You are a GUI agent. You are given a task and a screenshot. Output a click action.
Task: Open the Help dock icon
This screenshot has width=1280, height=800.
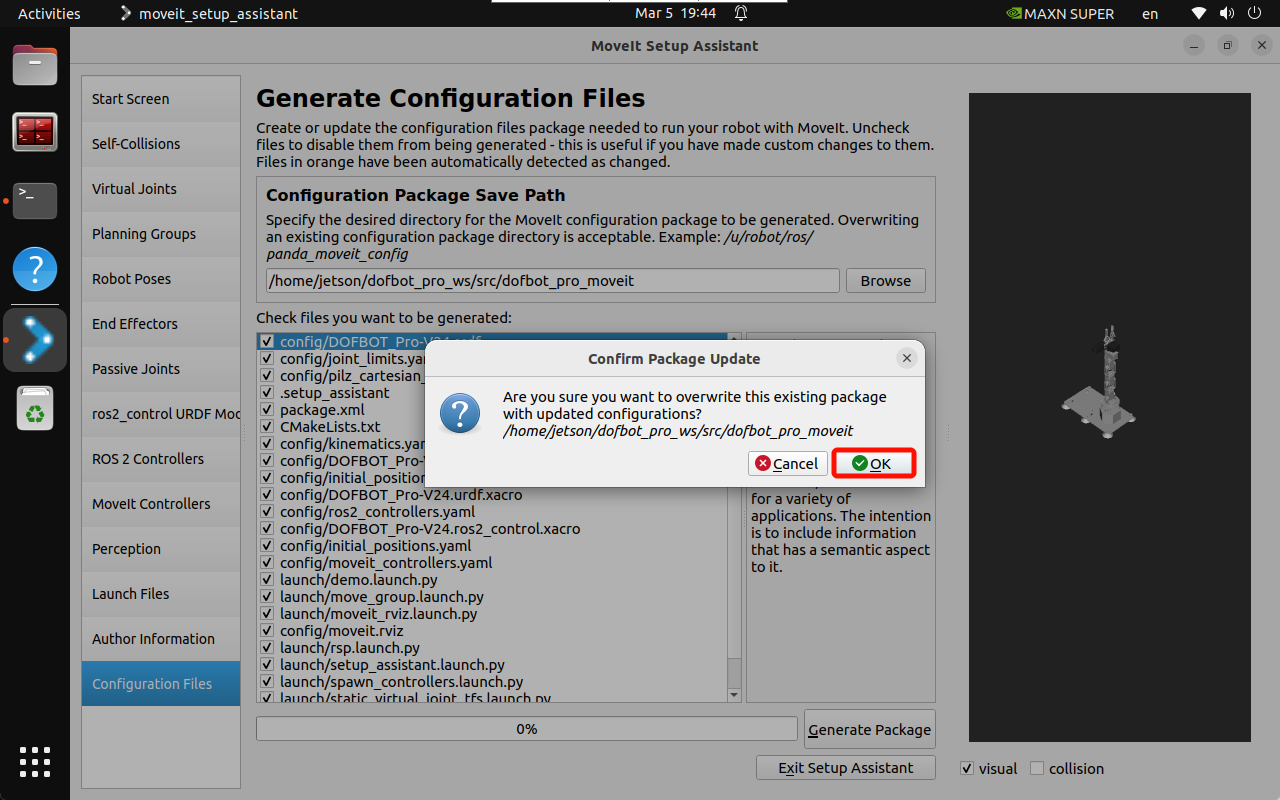coord(35,269)
